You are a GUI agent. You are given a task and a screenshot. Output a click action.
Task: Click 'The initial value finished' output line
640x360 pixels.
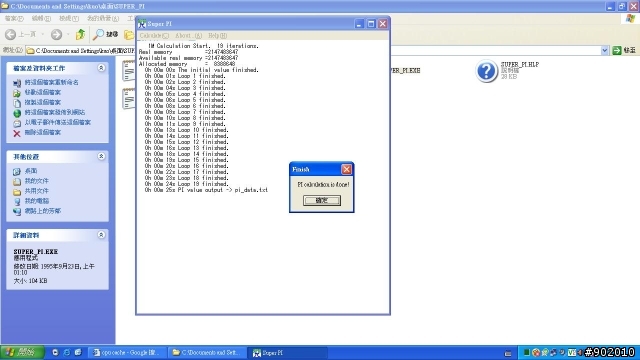coord(202,70)
